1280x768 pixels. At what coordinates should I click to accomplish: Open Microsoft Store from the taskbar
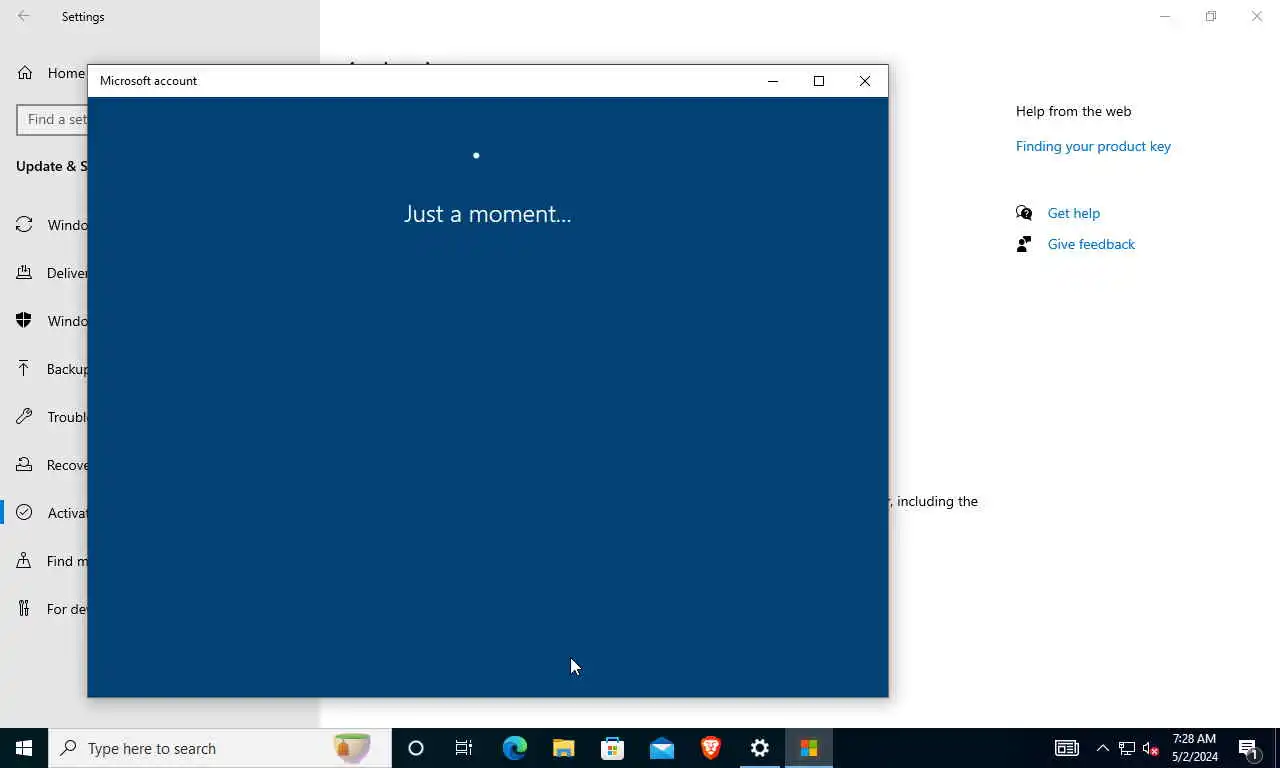click(x=612, y=748)
